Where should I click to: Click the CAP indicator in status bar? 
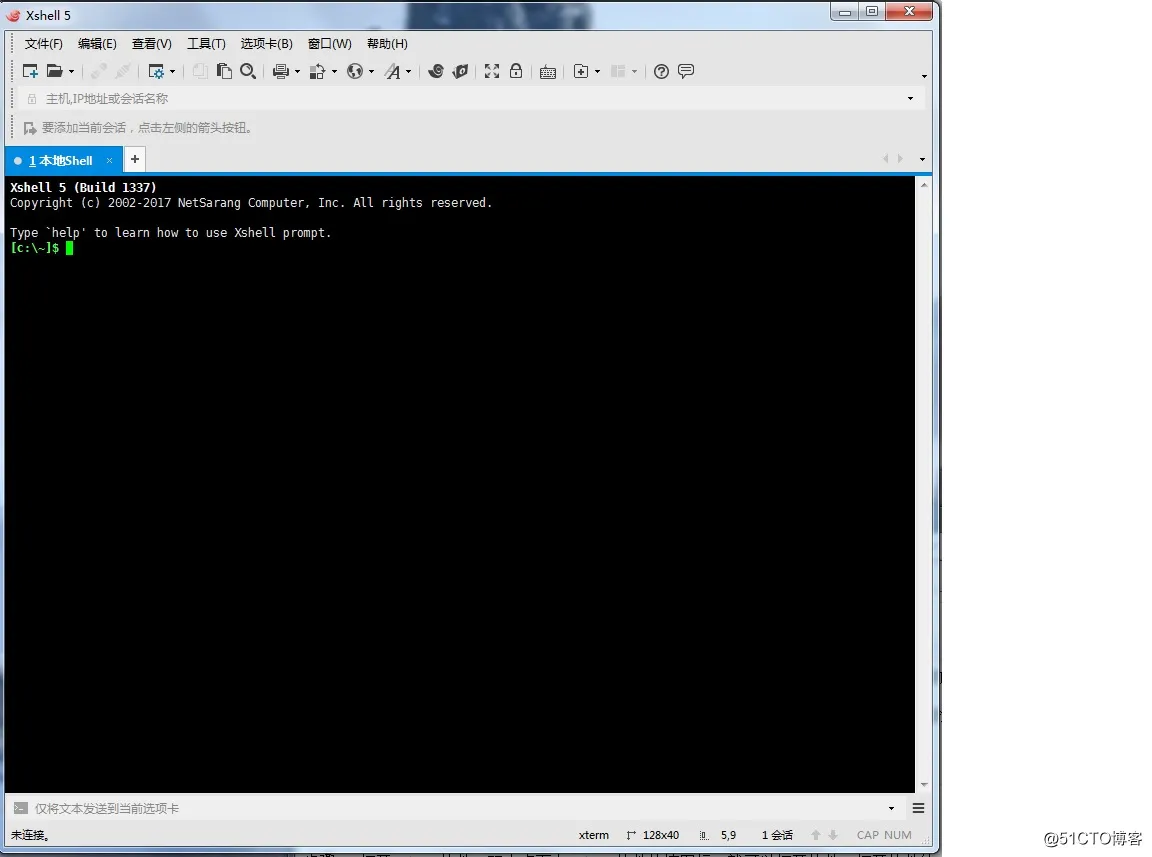click(x=868, y=835)
